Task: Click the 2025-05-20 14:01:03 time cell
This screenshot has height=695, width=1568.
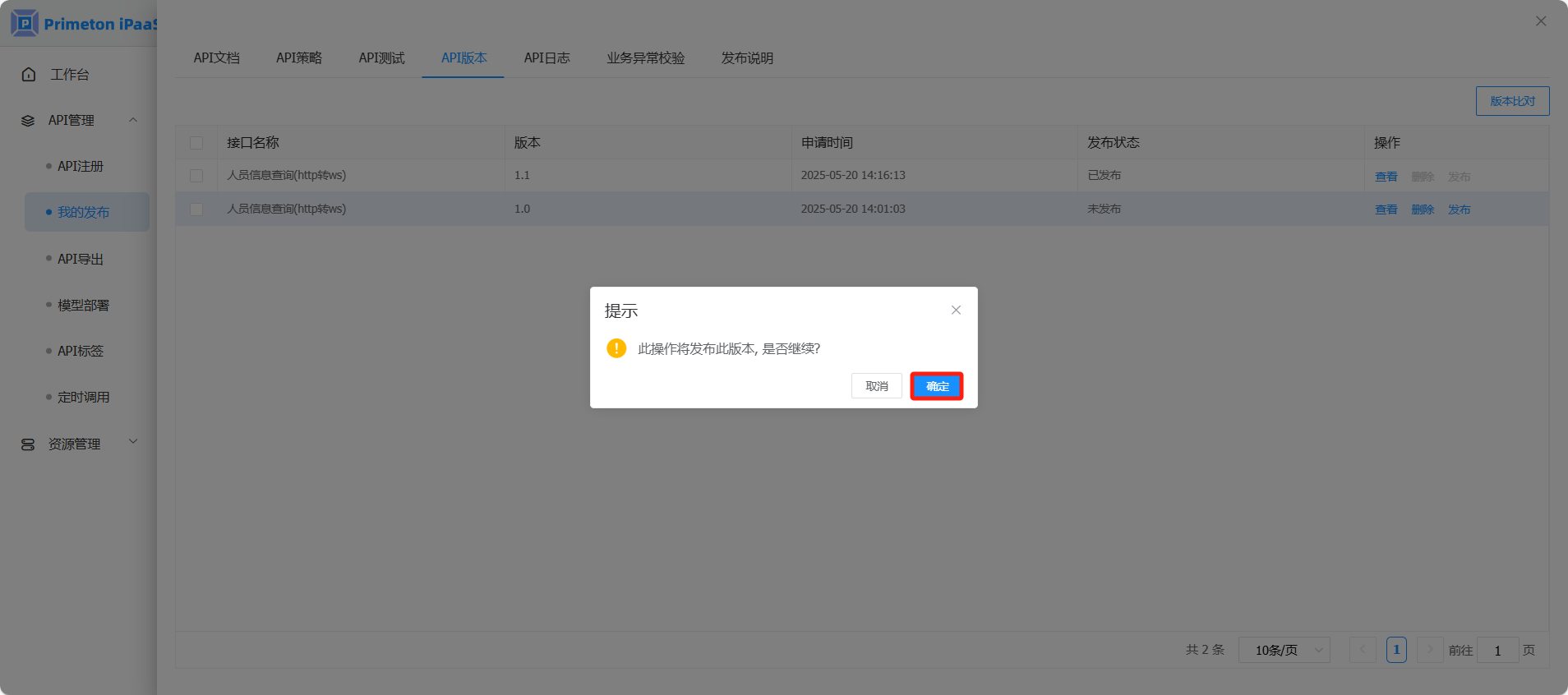Action: [x=853, y=209]
